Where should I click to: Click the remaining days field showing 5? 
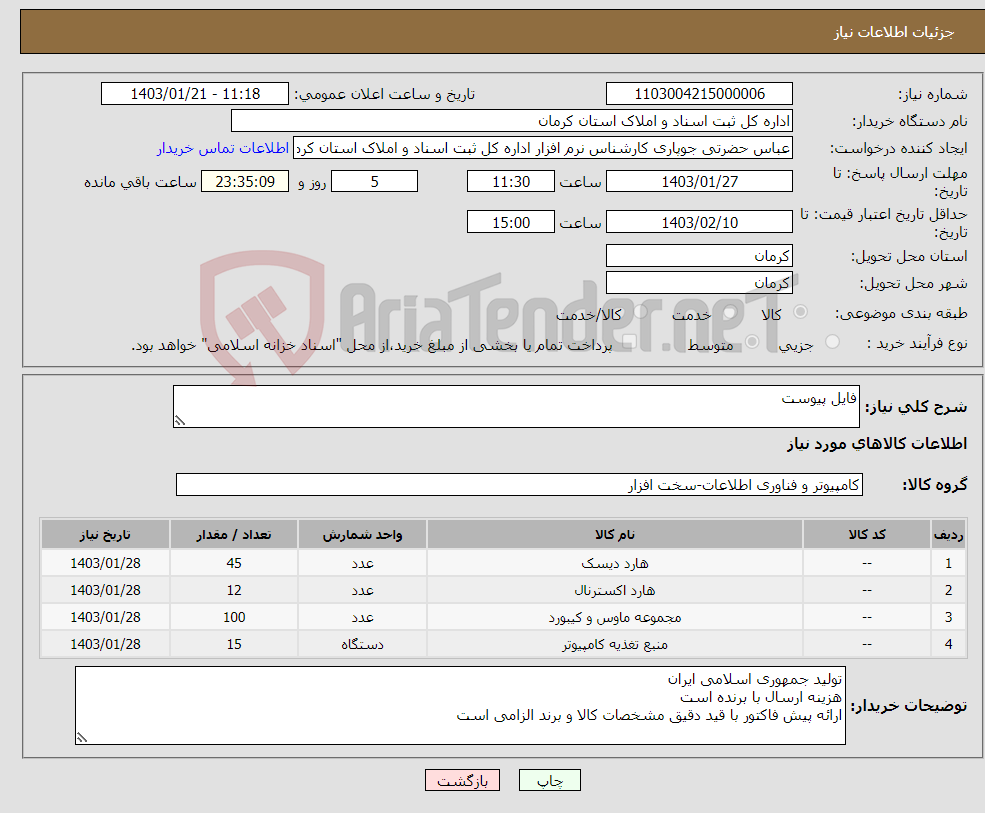374,182
